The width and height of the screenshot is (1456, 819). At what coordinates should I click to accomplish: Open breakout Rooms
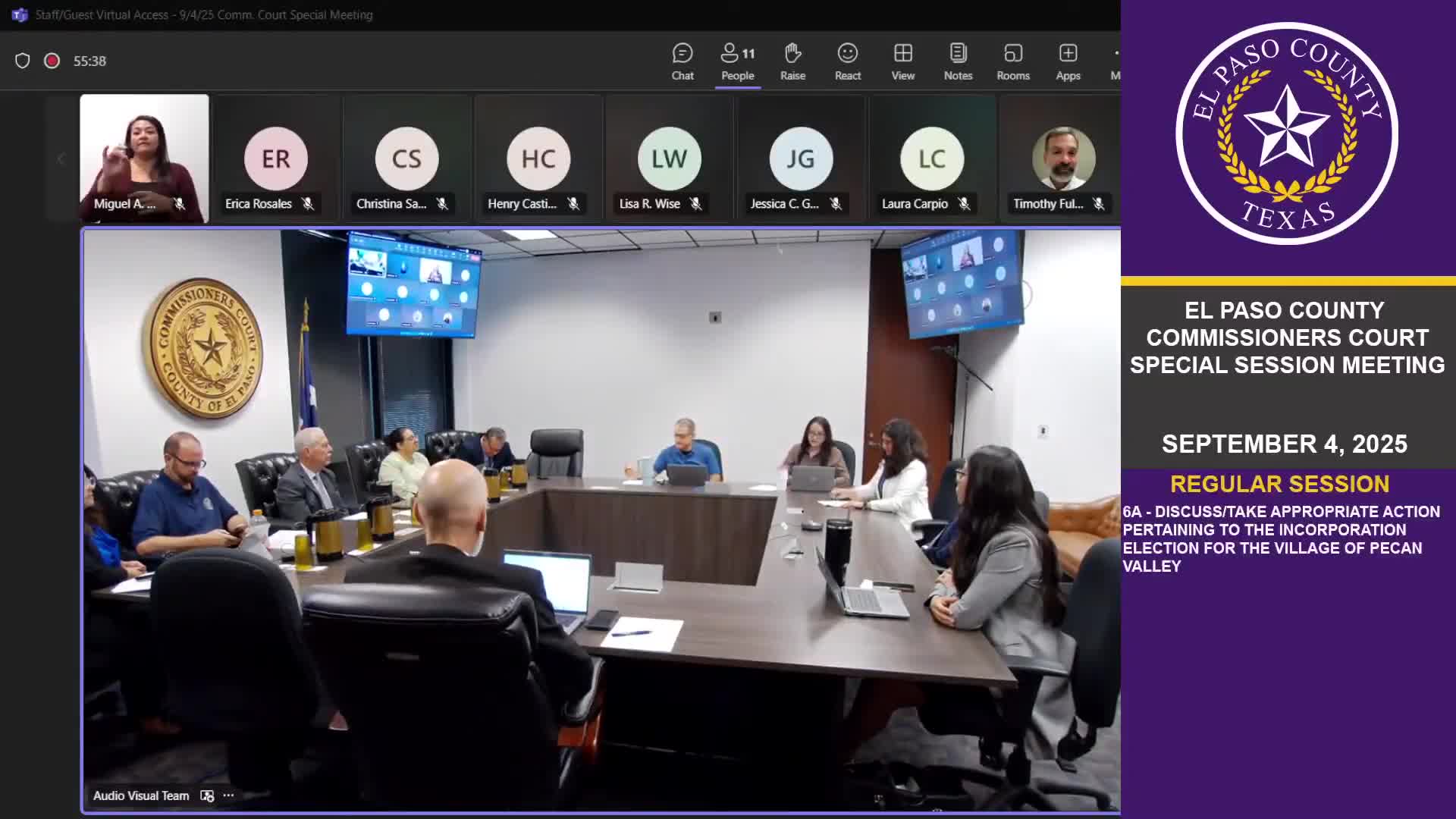(x=1012, y=61)
